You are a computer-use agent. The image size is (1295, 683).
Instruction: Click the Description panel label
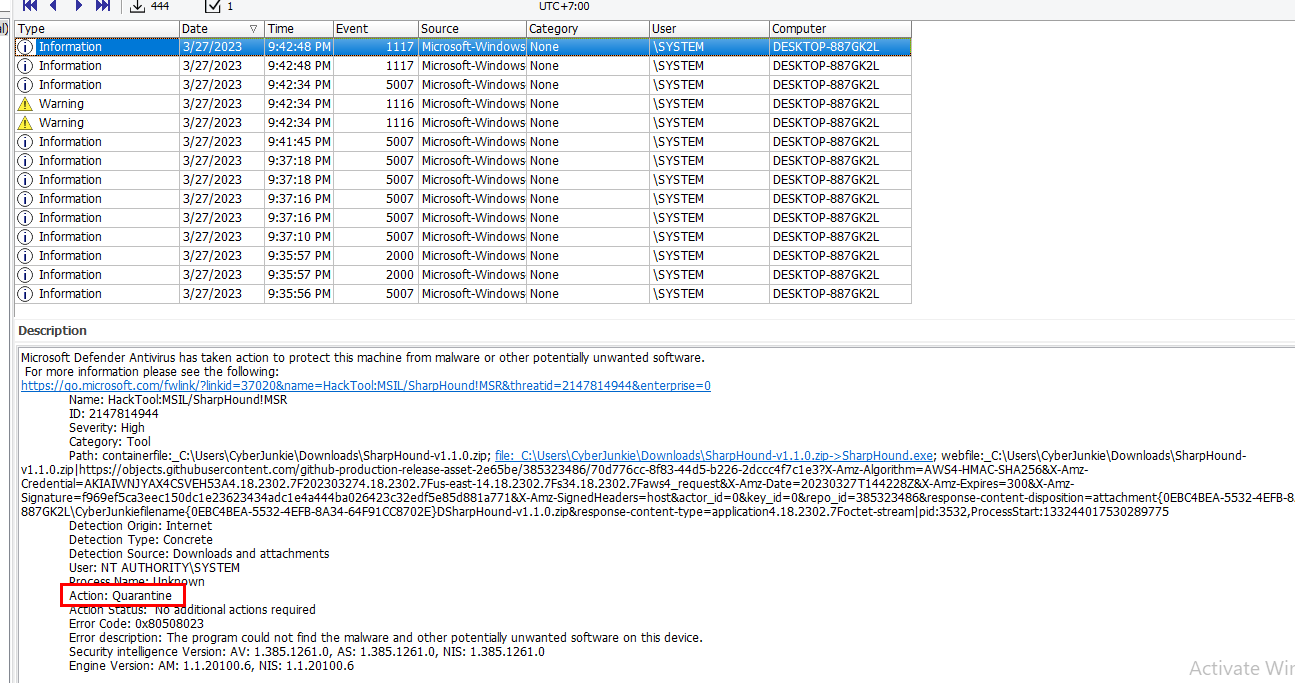[52, 331]
